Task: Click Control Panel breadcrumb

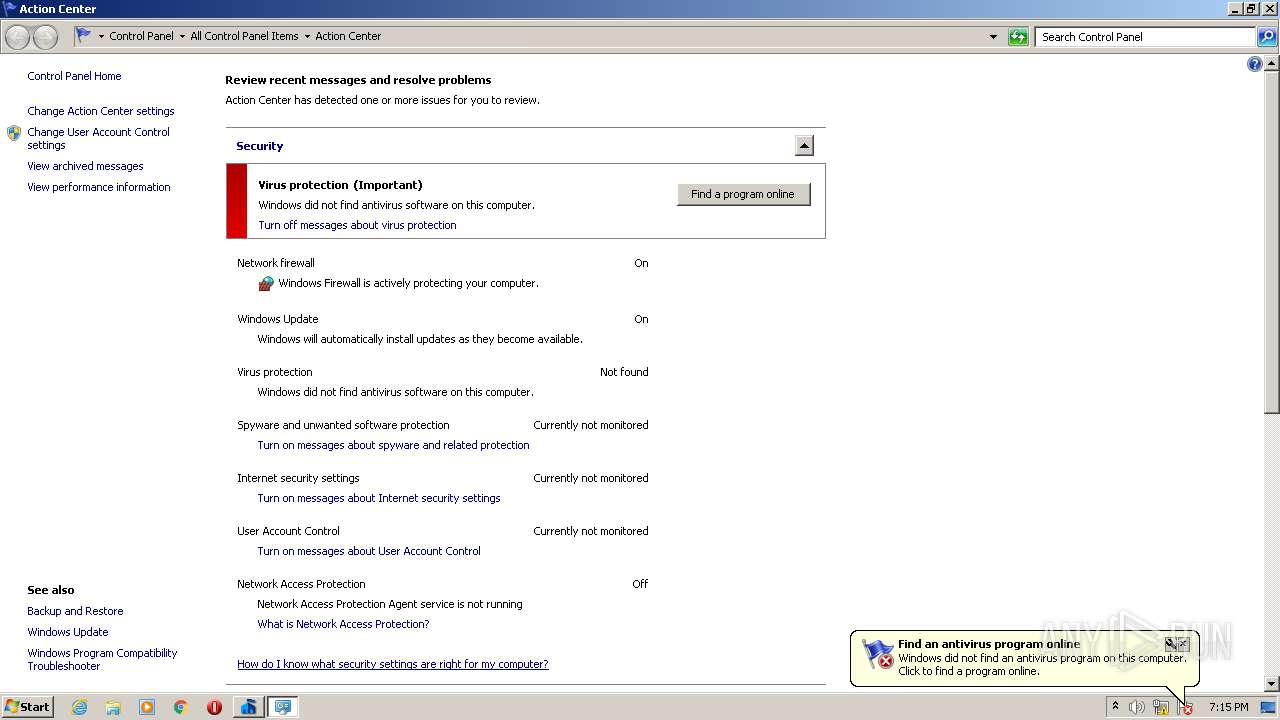Action: point(141,36)
